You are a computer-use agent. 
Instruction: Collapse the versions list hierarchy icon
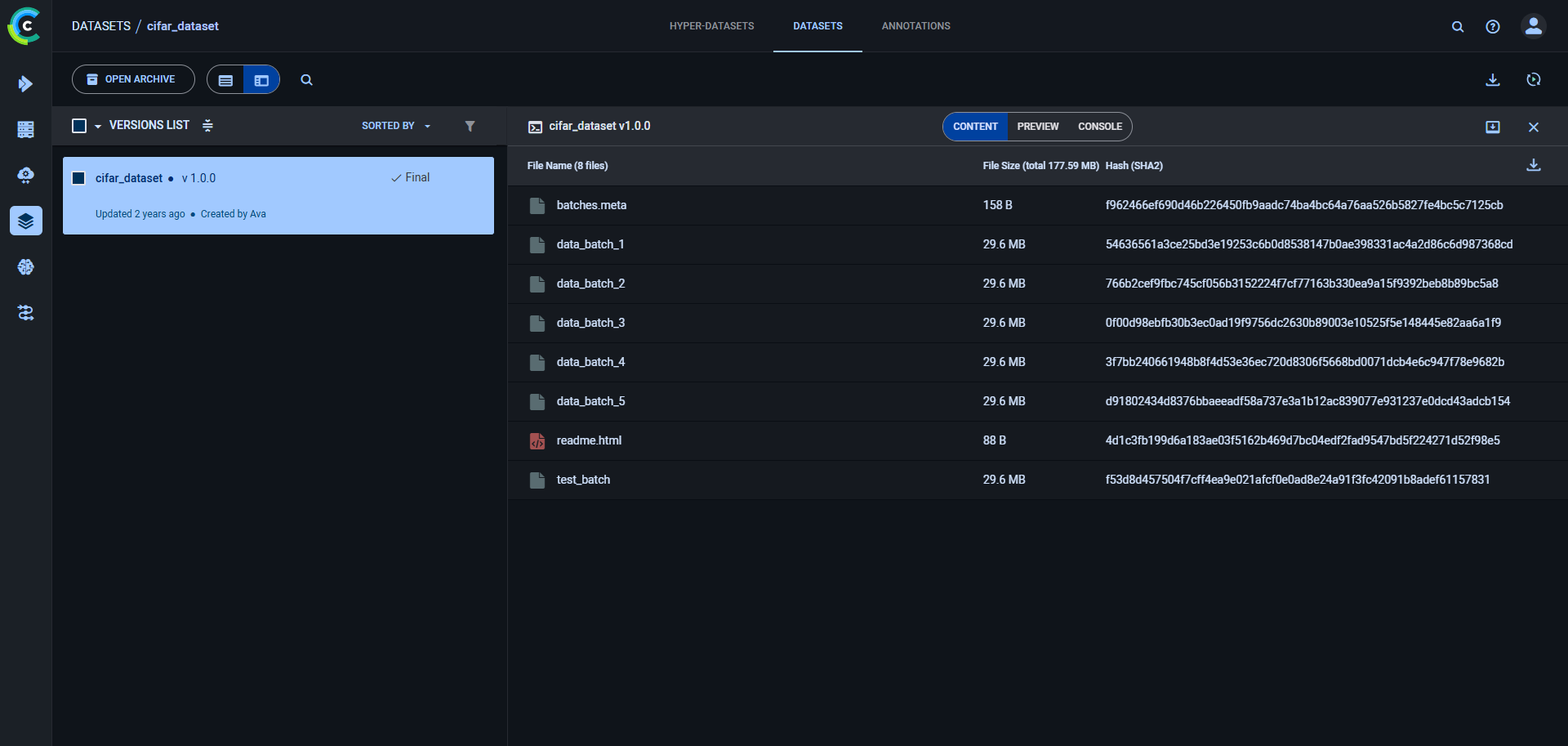(x=207, y=126)
